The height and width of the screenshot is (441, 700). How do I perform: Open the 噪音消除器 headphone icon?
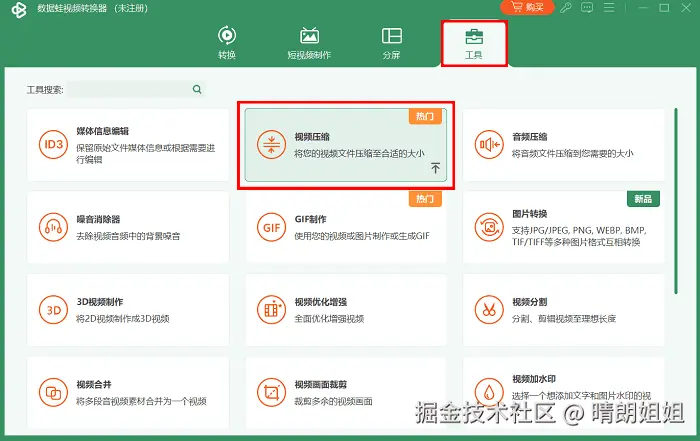coord(53,227)
